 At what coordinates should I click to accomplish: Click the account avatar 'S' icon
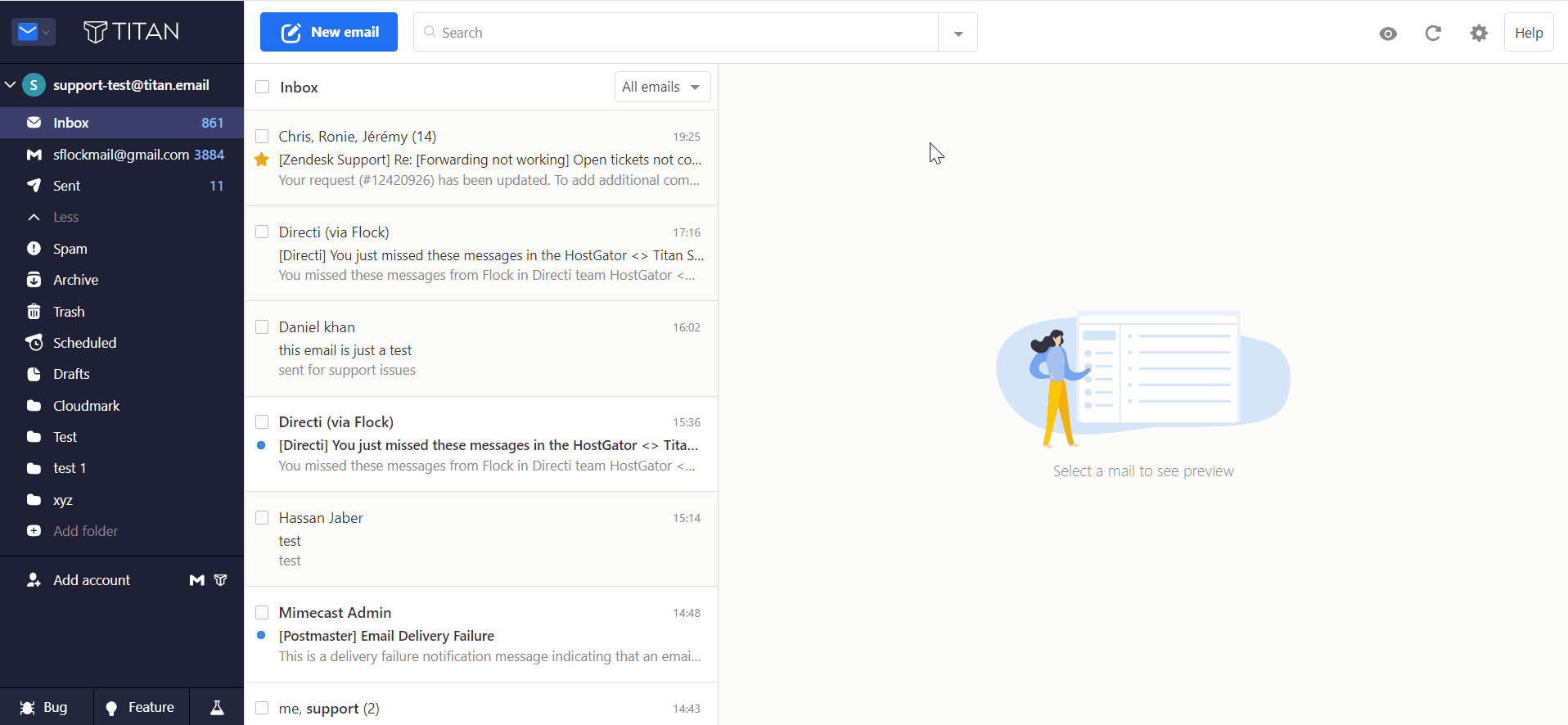(x=34, y=84)
